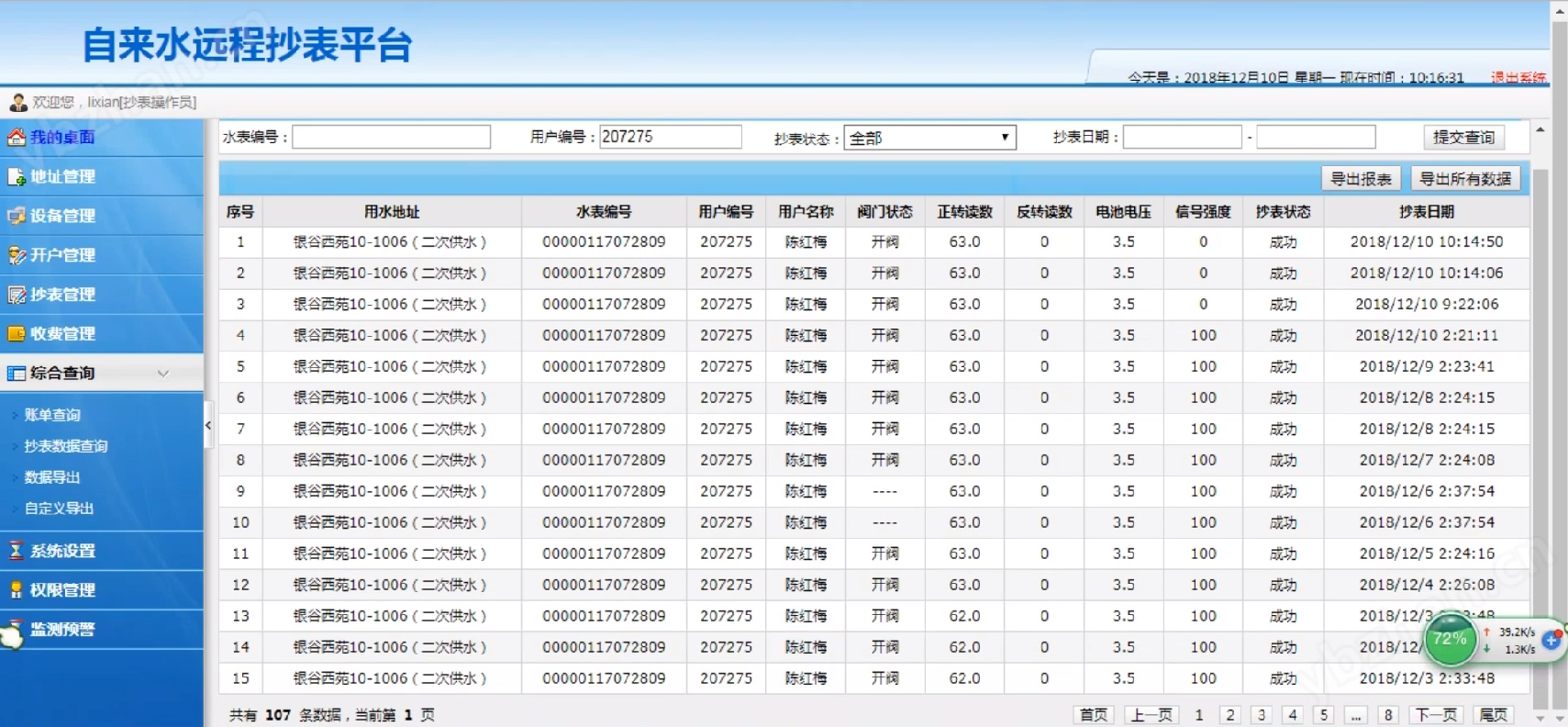Viewport: 1568px width, 727px height.
Task: Click the 综合查询 table icon
Action: [16, 374]
